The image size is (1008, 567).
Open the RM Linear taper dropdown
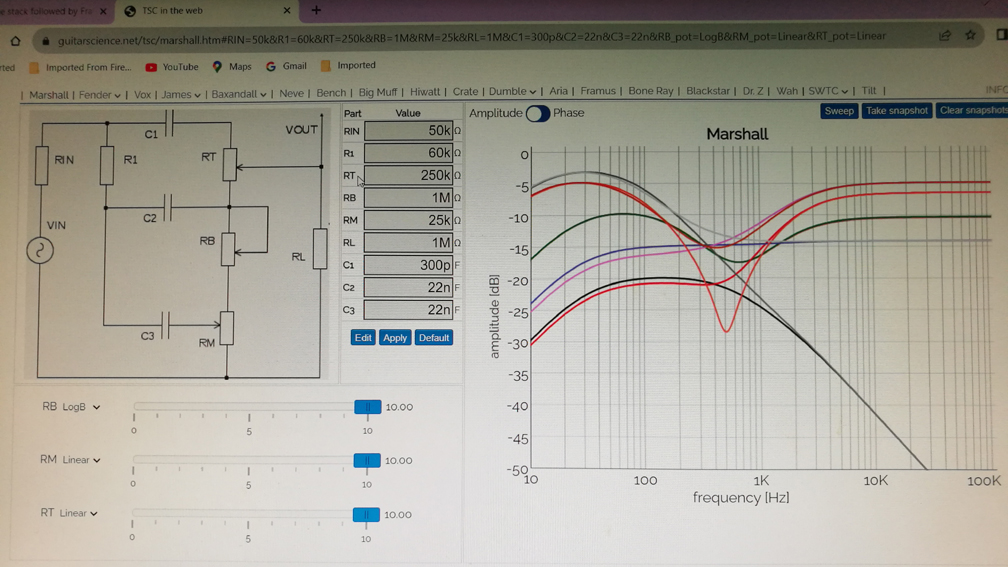pyautogui.click(x=81, y=460)
